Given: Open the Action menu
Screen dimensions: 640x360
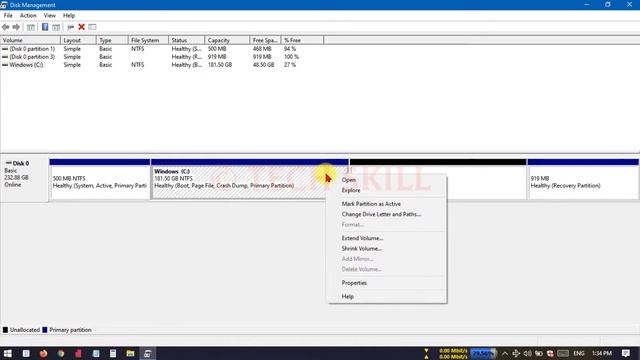Looking at the screenshot, I should [28, 16].
